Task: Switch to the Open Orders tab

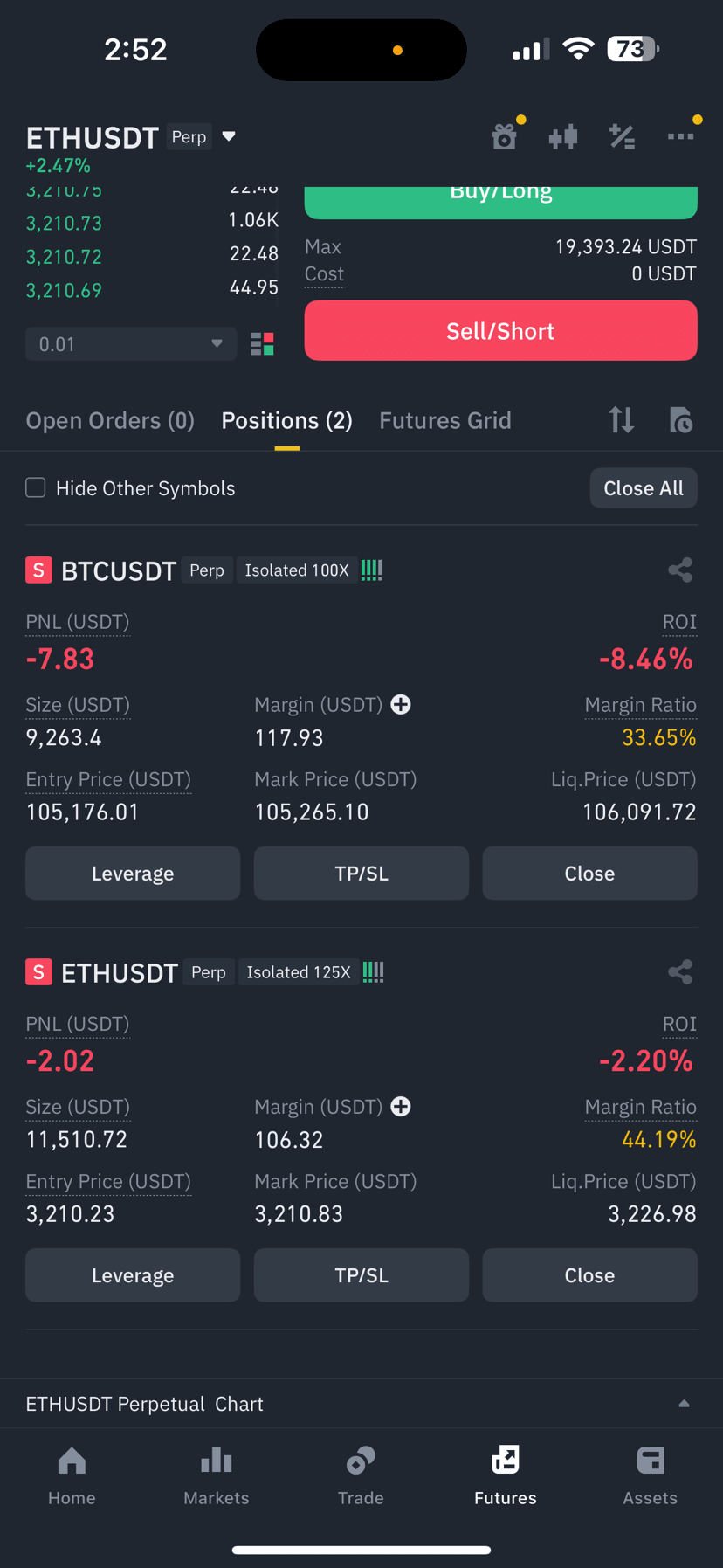Action: pos(110,420)
